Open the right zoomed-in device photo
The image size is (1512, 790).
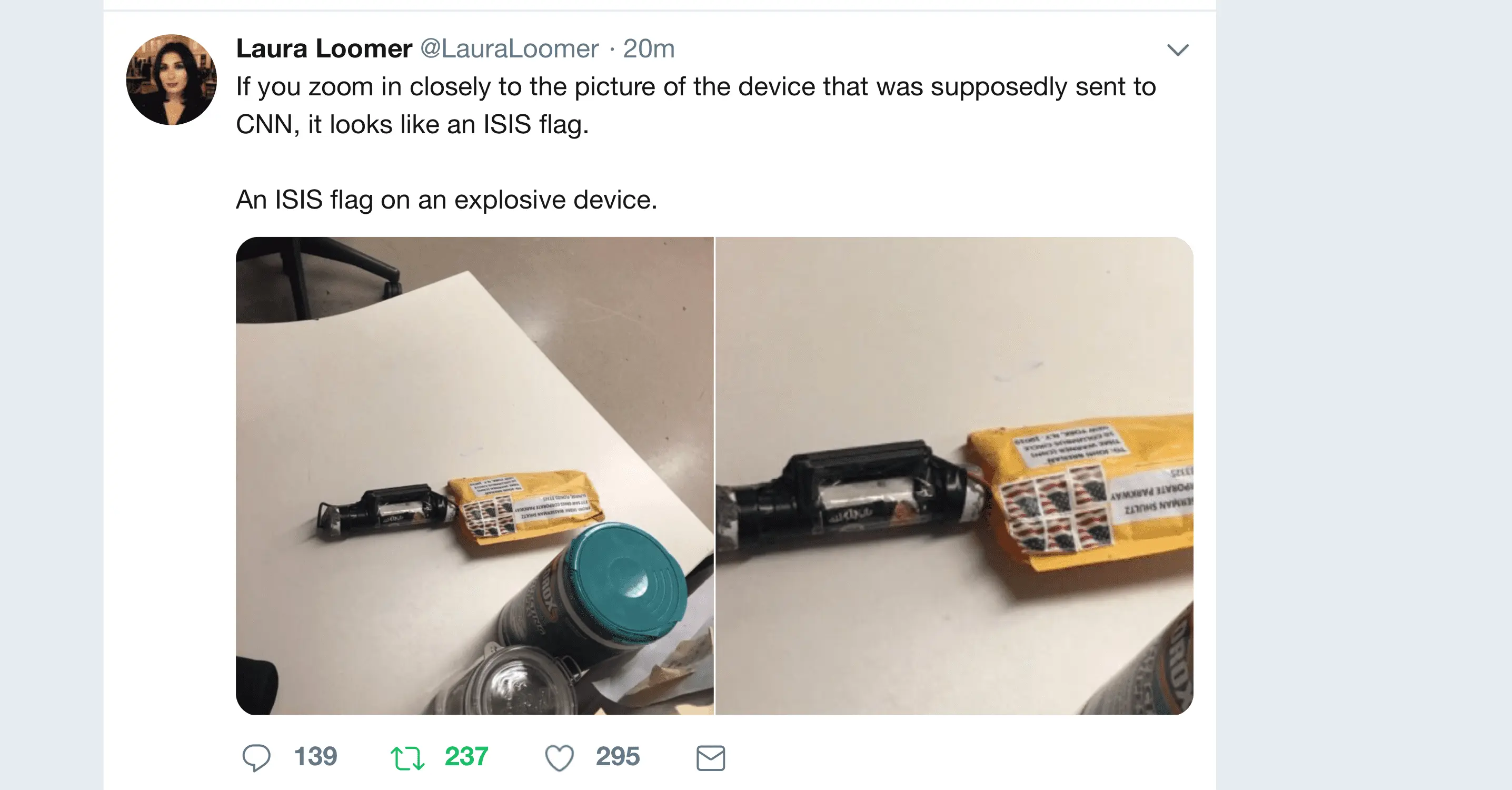[x=954, y=476]
